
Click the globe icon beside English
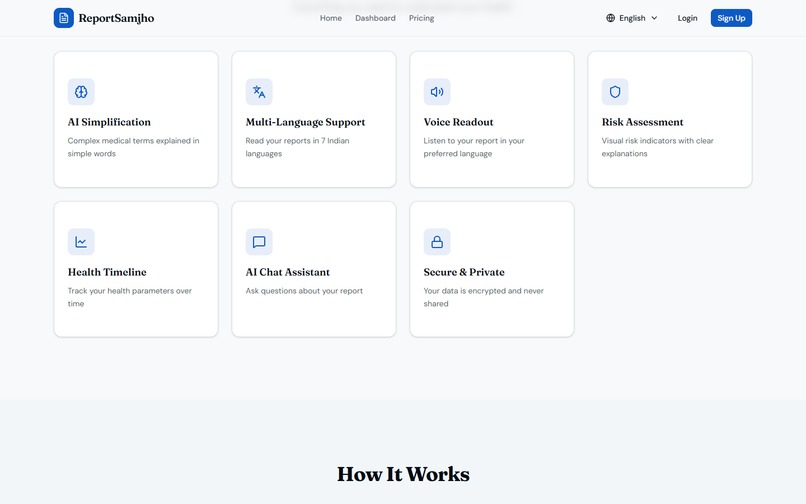click(610, 18)
